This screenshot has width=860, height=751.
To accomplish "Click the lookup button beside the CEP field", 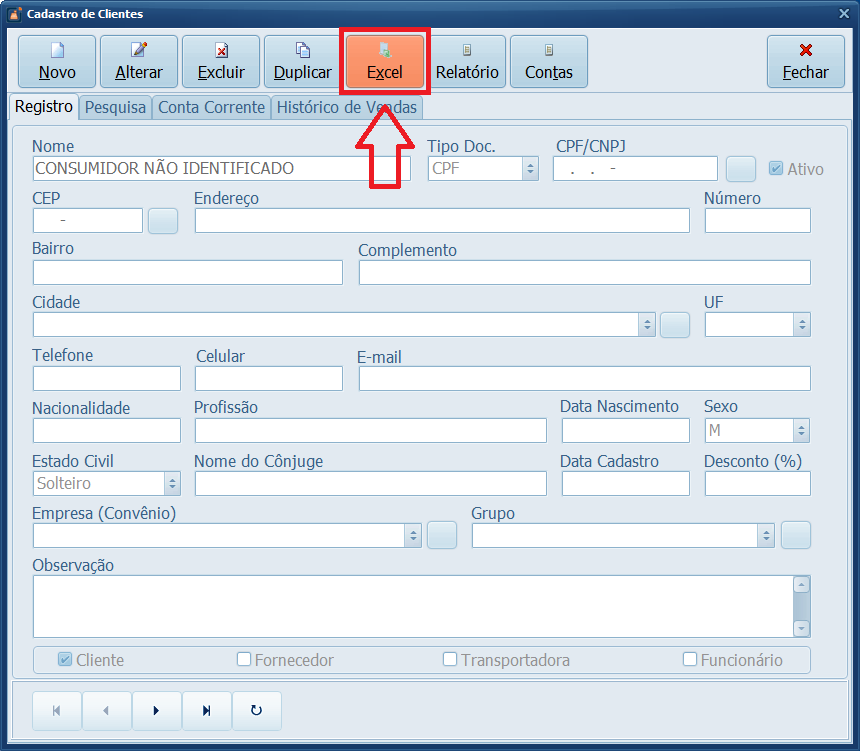I will (163, 221).
